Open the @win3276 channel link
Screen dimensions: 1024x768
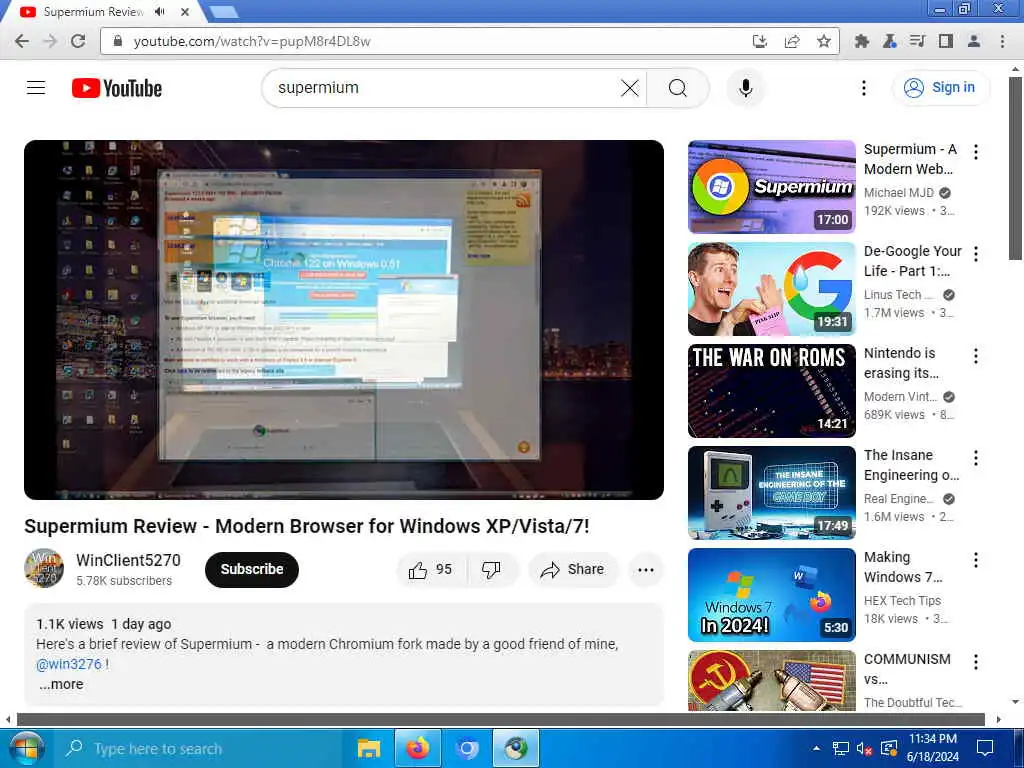69,664
